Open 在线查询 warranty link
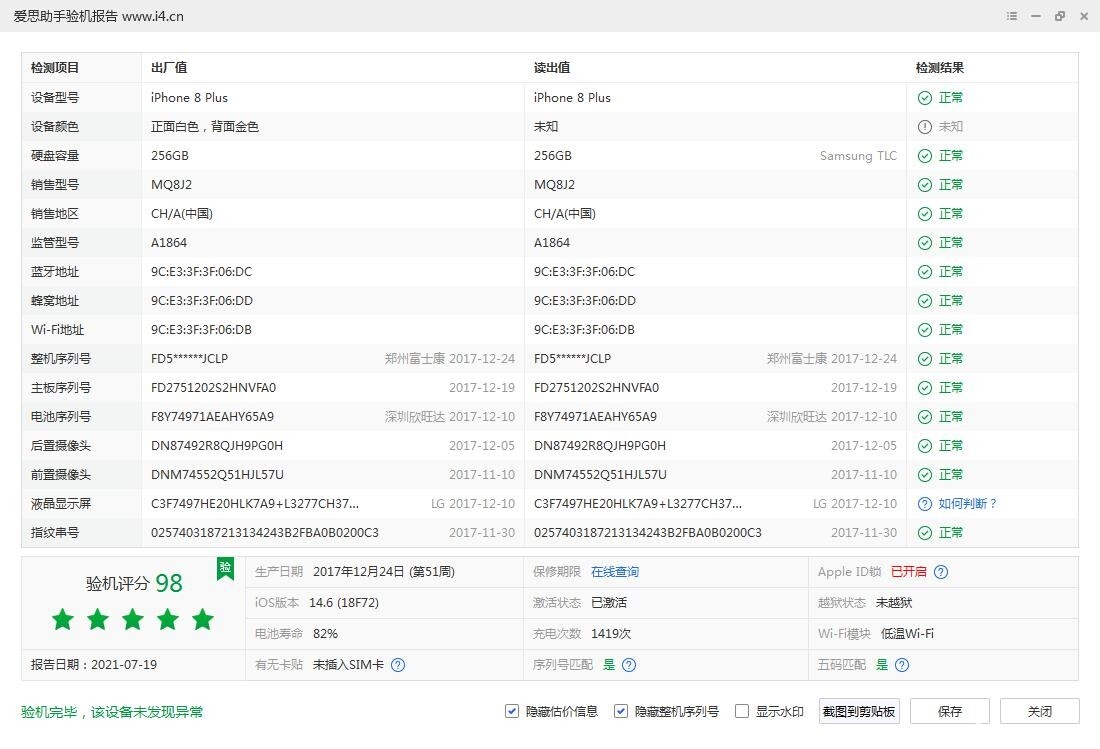 pos(615,572)
